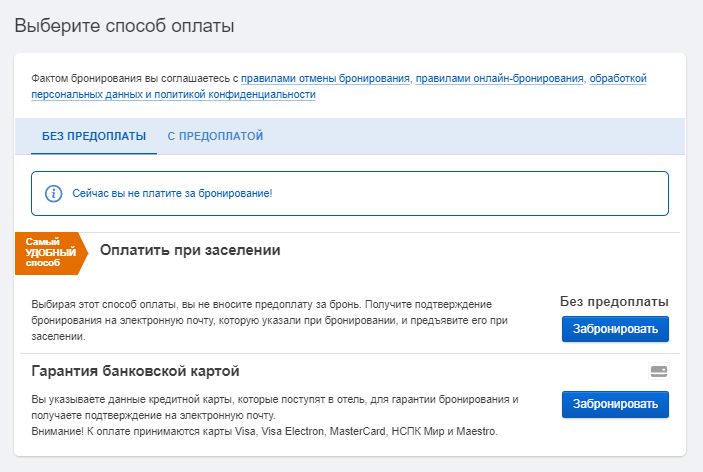Select the 'БЕЗ ПРЕДОПЛАТЫ' tab

pyautogui.click(x=94, y=136)
